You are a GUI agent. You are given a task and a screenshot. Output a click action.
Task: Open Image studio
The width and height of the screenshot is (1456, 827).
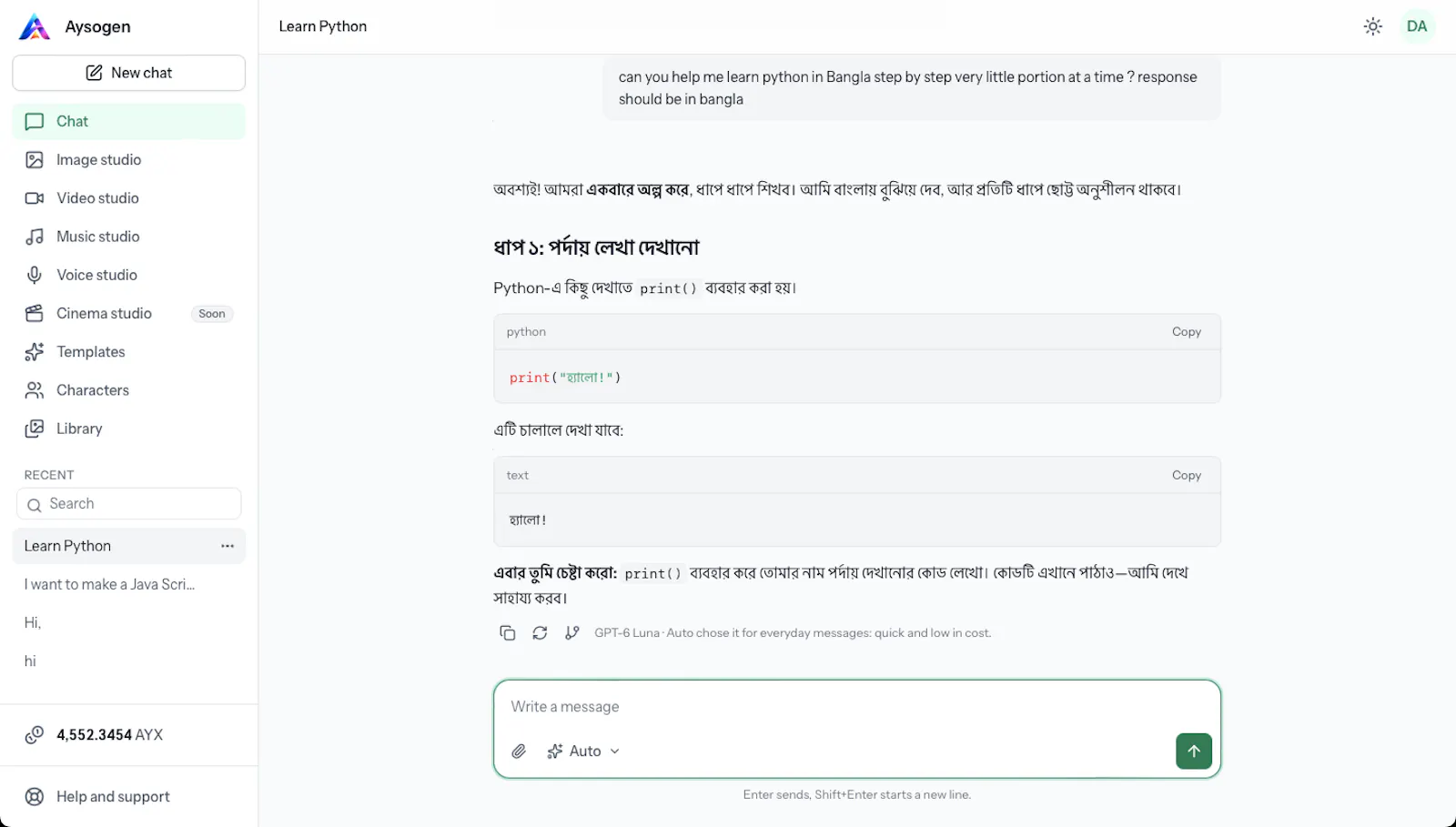[x=128, y=160]
